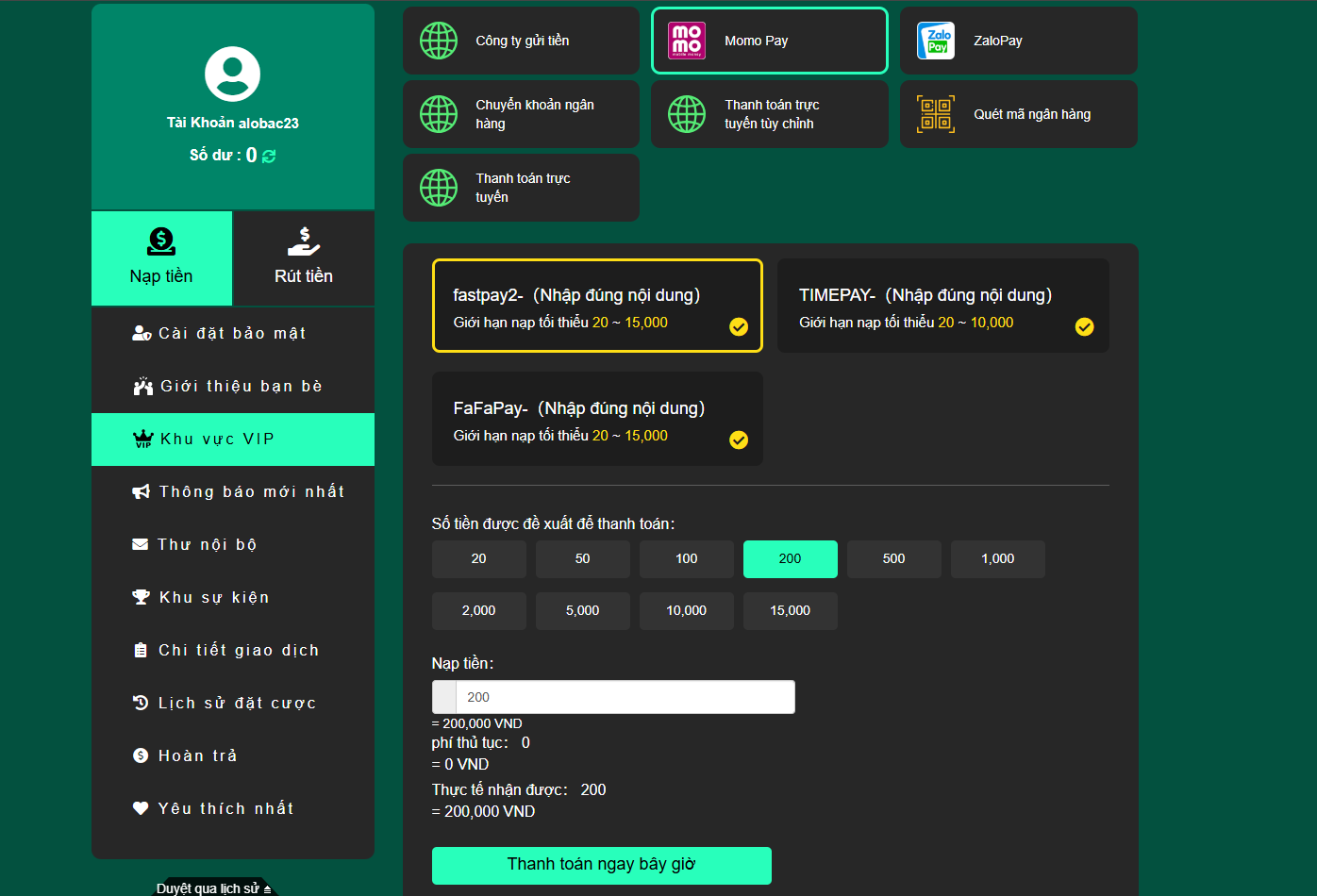The image size is (1317, 896).
Task: Click the VIP crown icon beside Khu vực VIP
Action: [142, 439]
